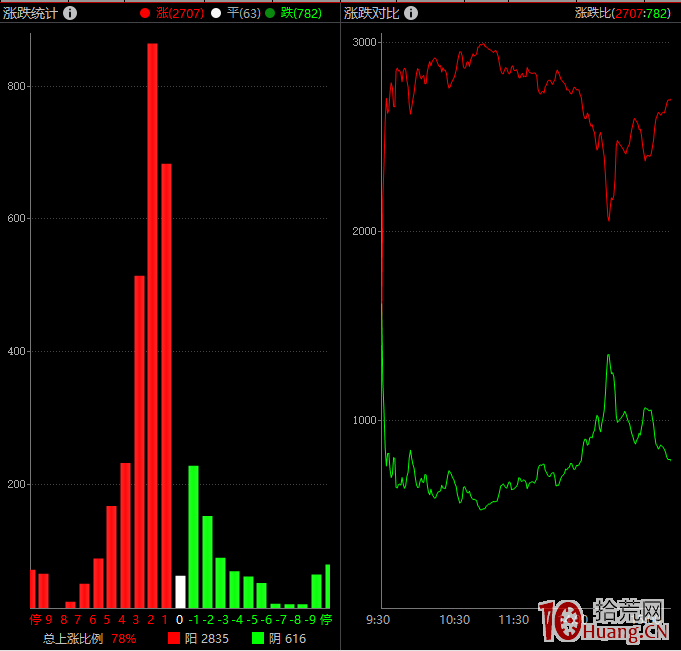
Task: Click the red bar for 3 percent
Action: tap(139, 442)
